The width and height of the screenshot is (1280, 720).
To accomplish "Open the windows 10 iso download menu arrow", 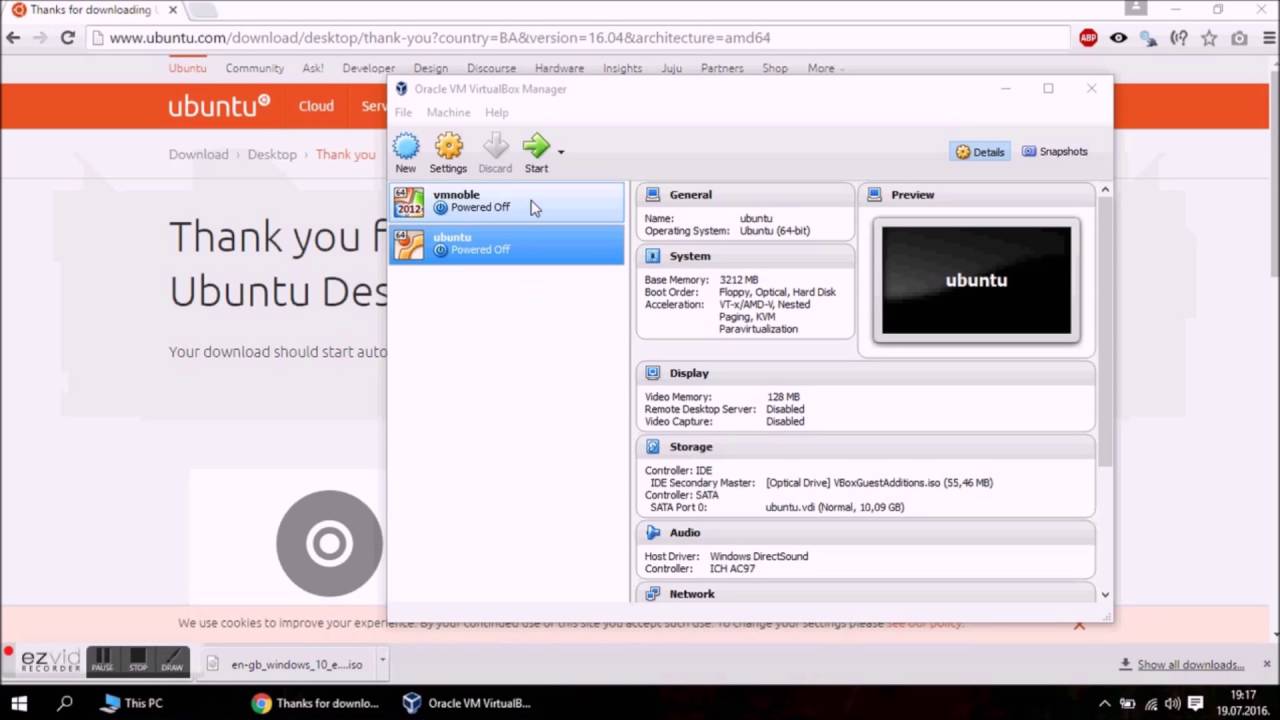I will click(382, 662).
